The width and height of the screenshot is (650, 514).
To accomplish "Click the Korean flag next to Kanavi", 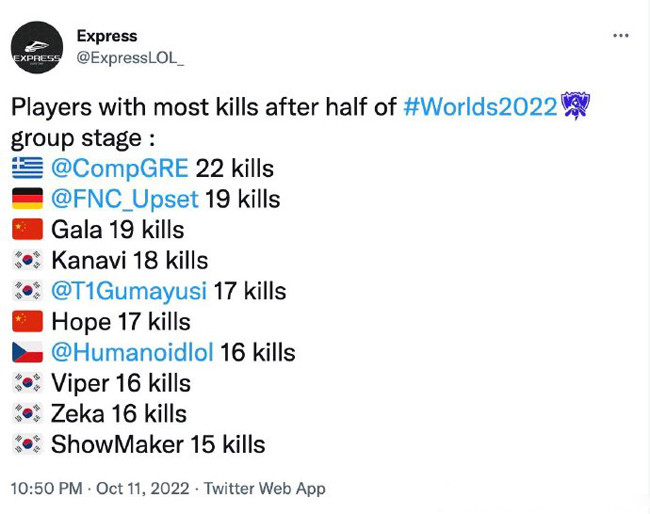I will pyautogui.click(x=27, y=260).
